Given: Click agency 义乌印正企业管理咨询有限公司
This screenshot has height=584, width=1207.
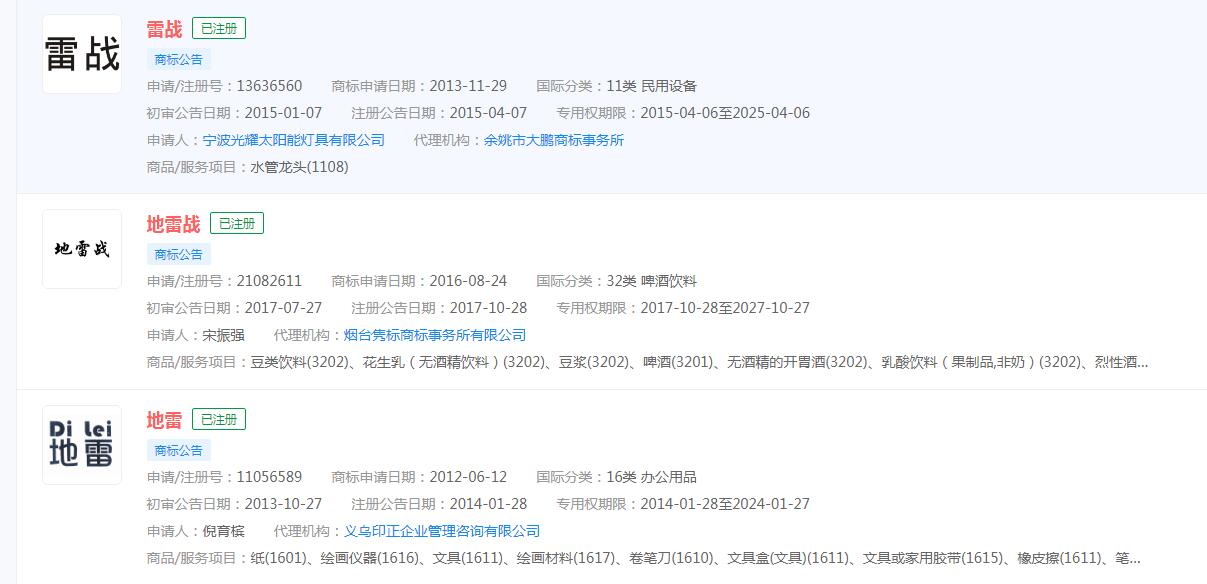Looking at the screenshot, I should (x=441, y=530).
